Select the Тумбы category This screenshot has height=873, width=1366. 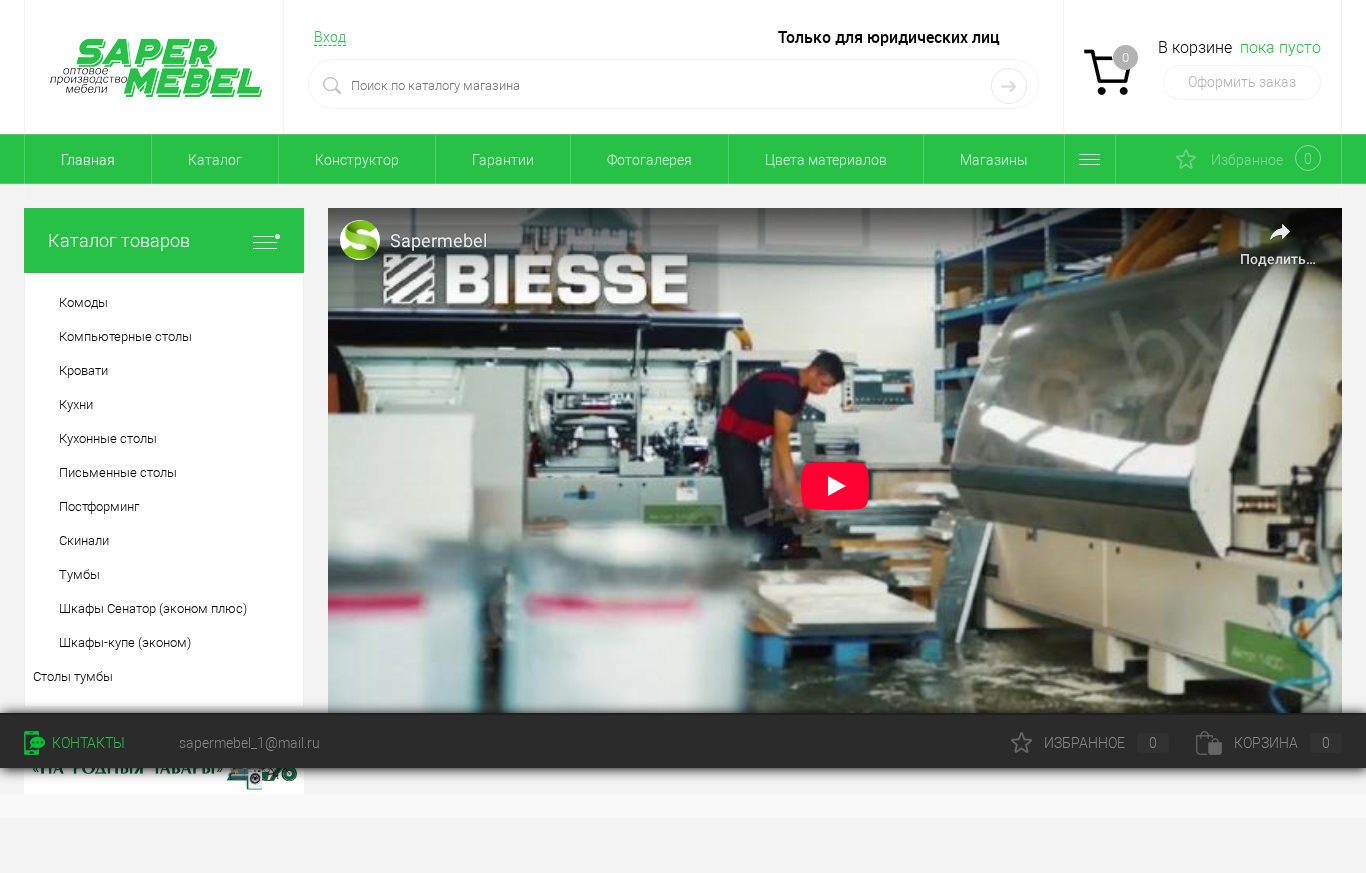(79, 575)
